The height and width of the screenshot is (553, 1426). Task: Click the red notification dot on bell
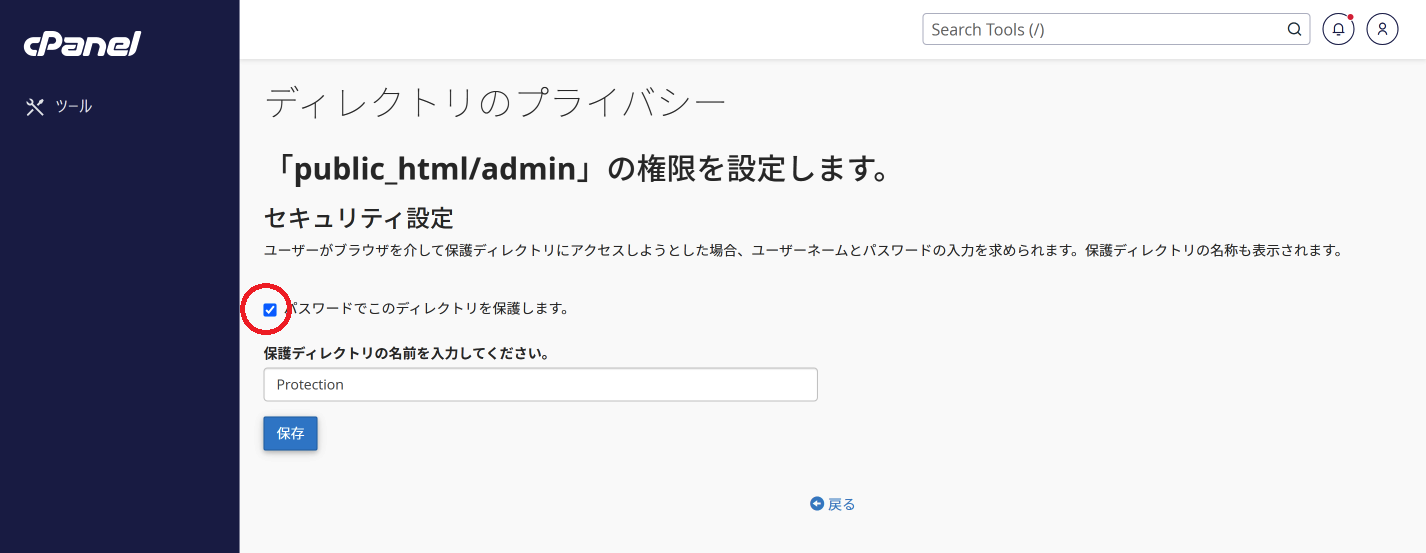(1350, 17)
